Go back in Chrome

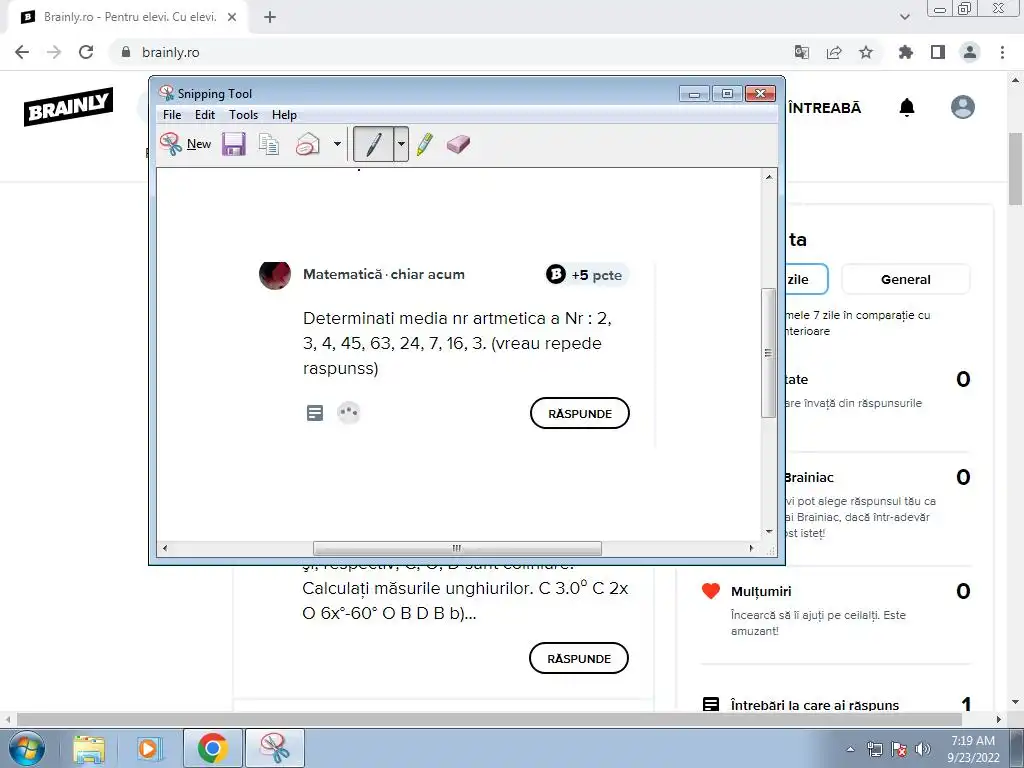[22, 52]
